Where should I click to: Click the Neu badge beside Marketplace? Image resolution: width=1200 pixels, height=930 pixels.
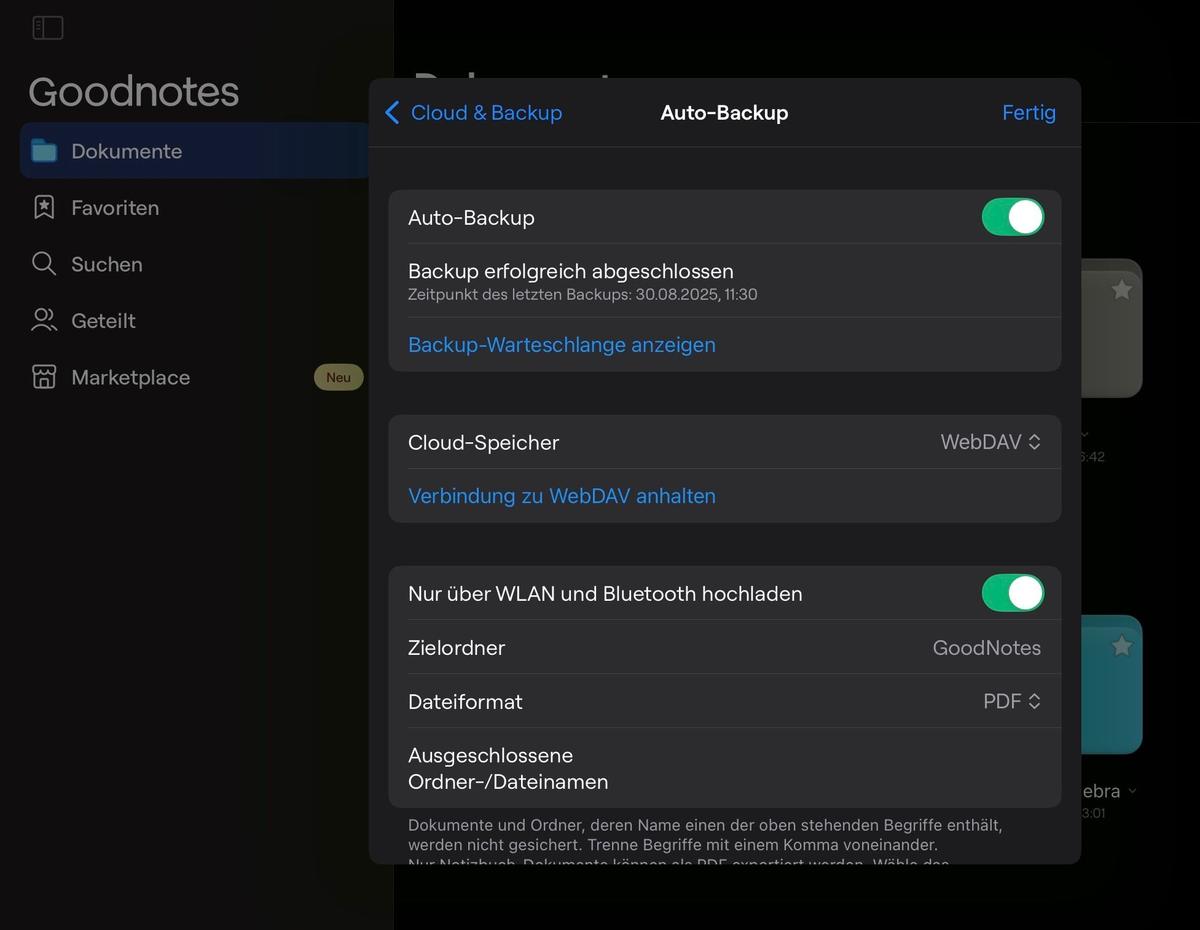(x=338, y=377)
